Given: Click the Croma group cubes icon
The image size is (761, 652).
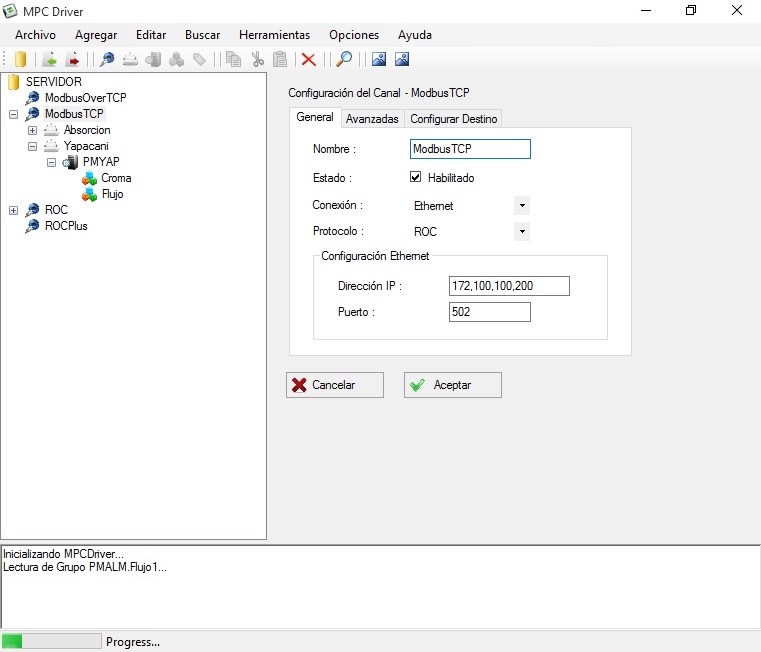Looking at the screenshot, I should click(x=89, y=178).
